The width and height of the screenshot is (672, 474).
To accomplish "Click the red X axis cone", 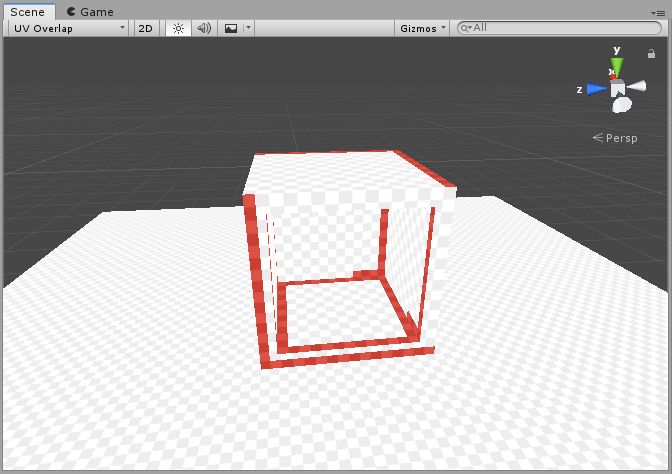I will point(613,75).
